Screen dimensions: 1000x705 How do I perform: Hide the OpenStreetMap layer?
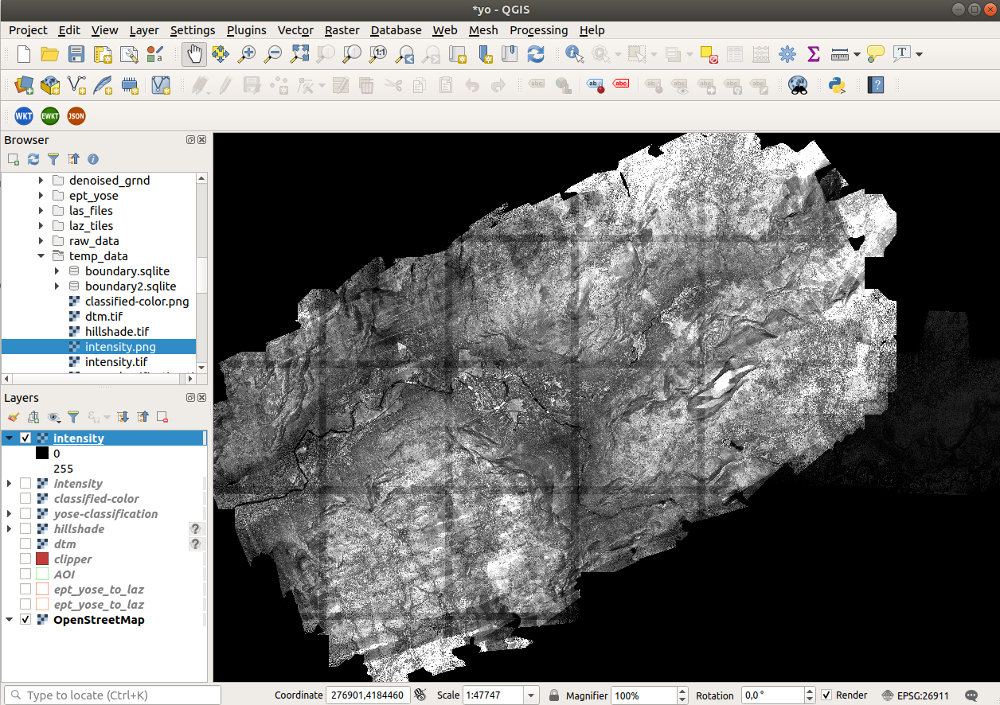24,618
